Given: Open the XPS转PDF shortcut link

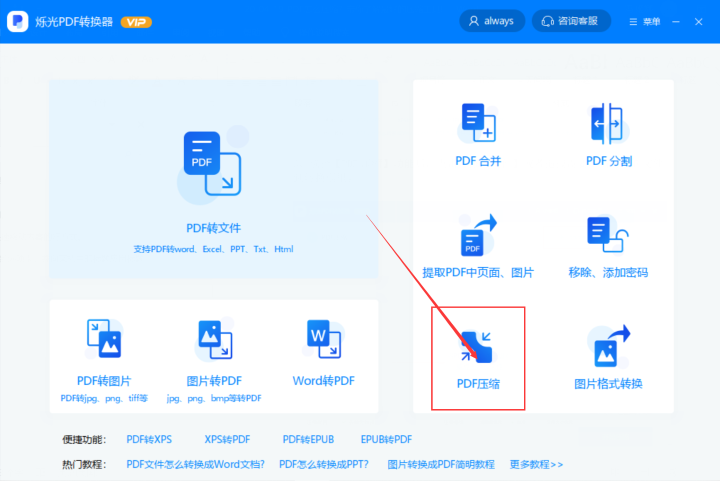Looking at the screenshot, I should pyautogui.click(x=227, y=439).
